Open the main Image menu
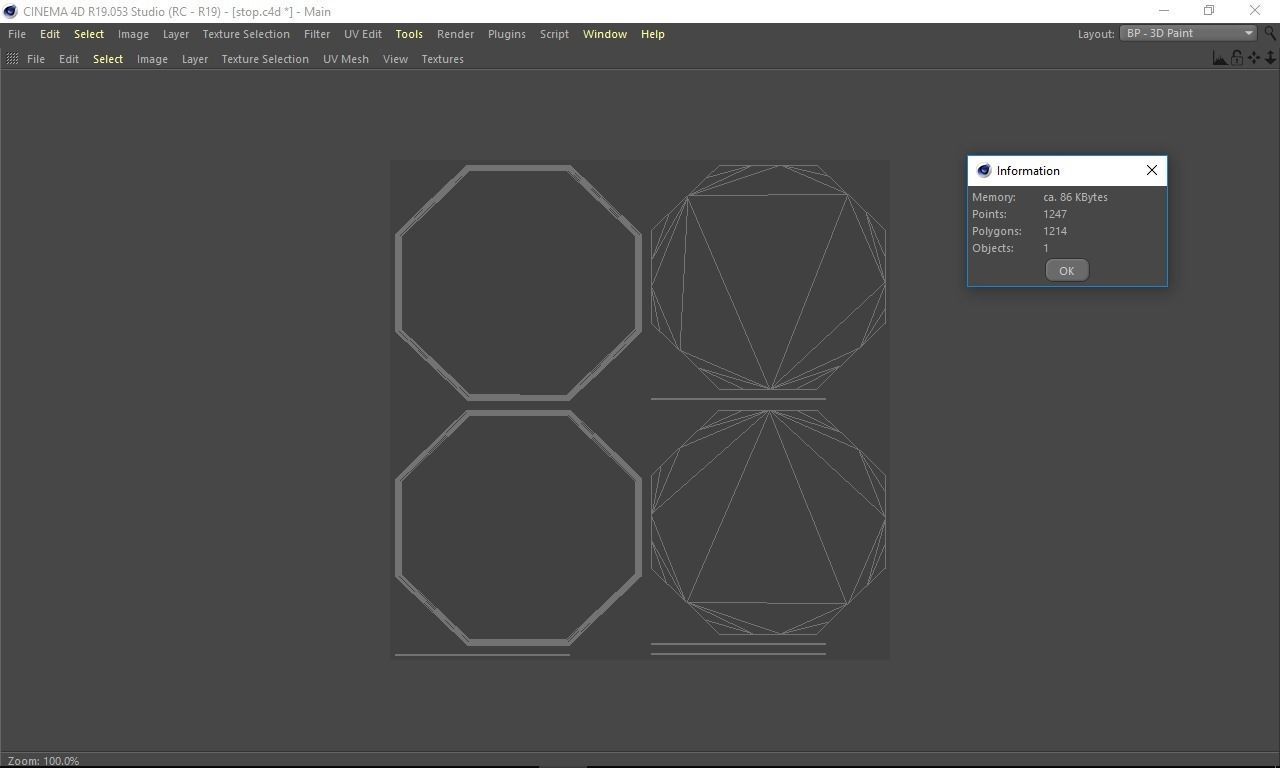 tap(133, 34)
